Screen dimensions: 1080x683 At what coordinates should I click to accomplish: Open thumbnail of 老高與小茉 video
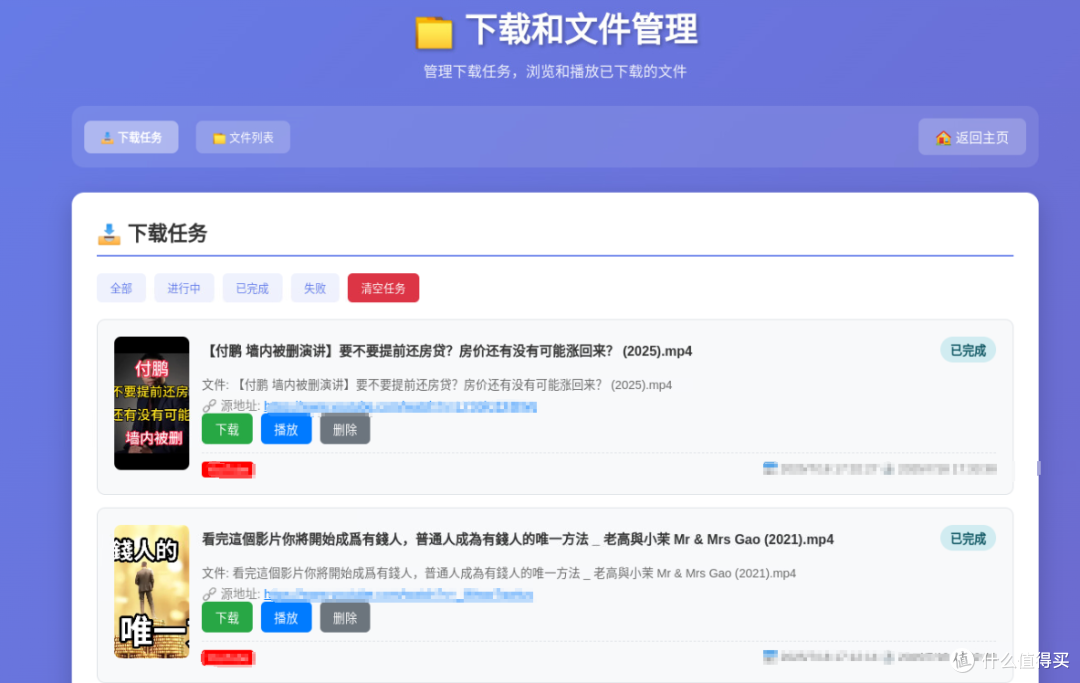pos(152,592)
